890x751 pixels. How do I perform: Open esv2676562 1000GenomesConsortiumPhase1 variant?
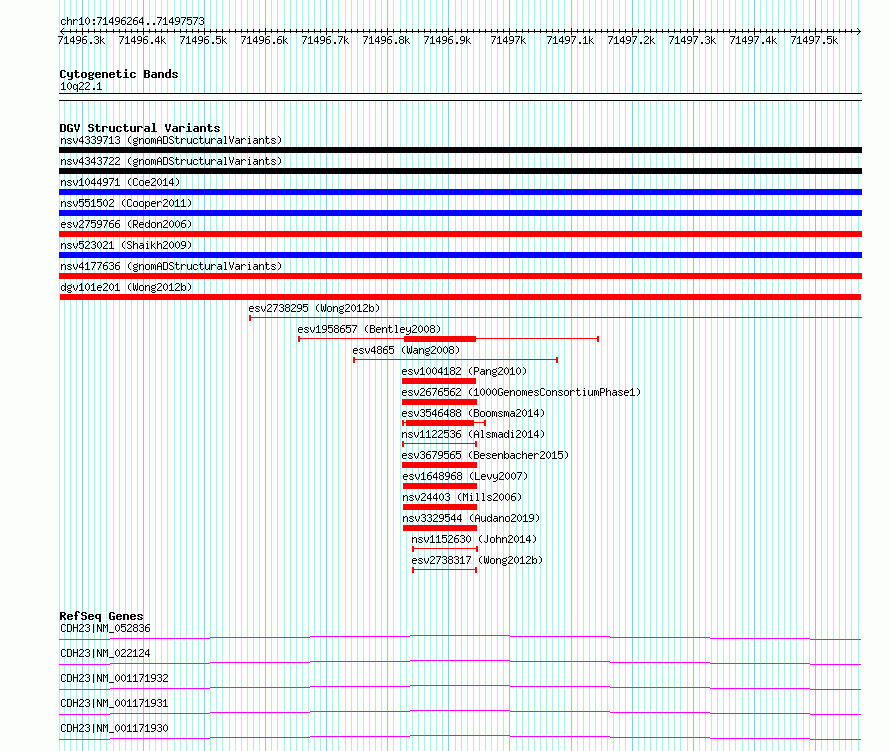click(x=520, y=392)
